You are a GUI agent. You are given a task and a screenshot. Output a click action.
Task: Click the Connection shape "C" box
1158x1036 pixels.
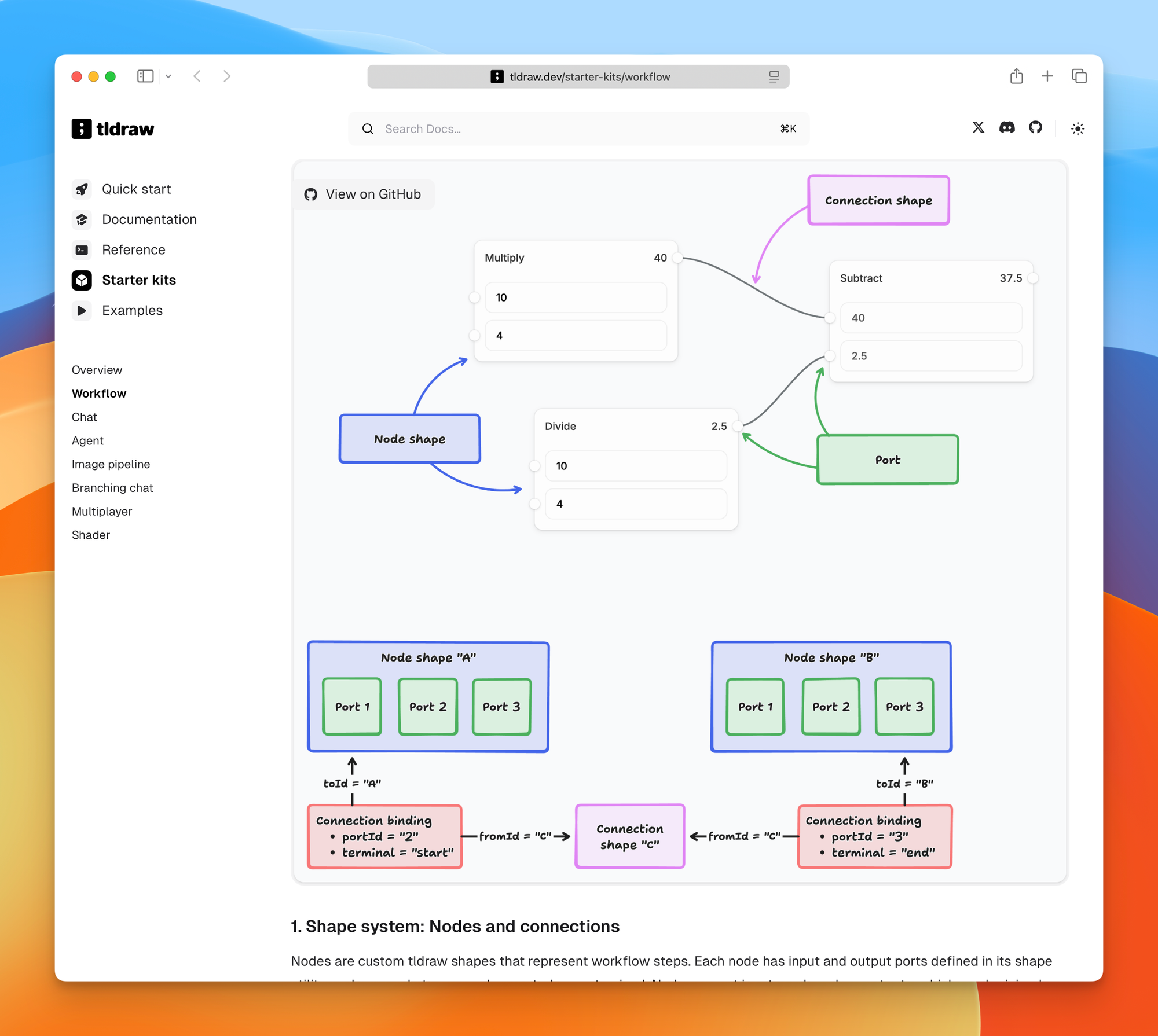630,836
